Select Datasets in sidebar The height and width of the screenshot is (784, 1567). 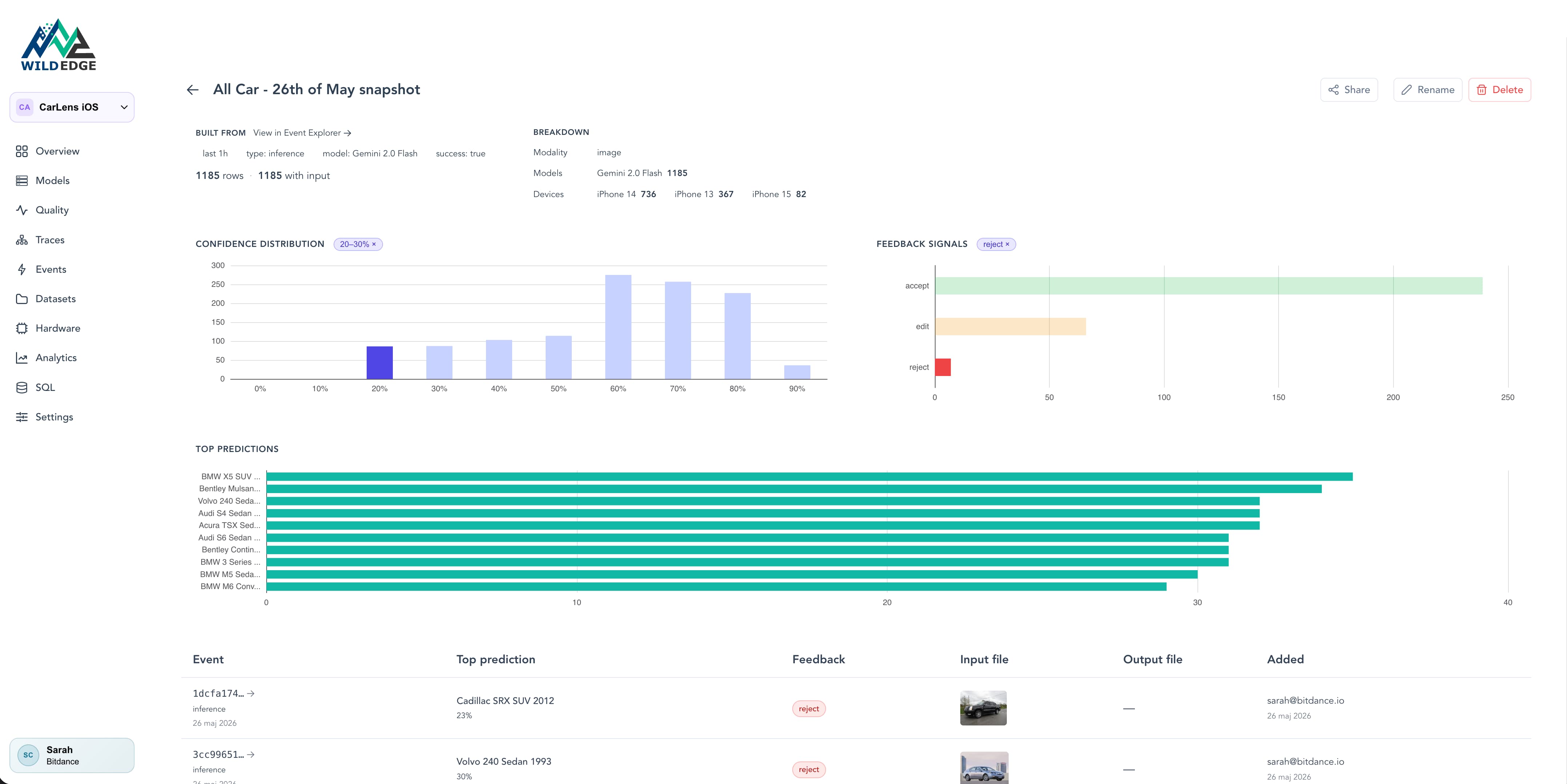(x=55, y=299)
